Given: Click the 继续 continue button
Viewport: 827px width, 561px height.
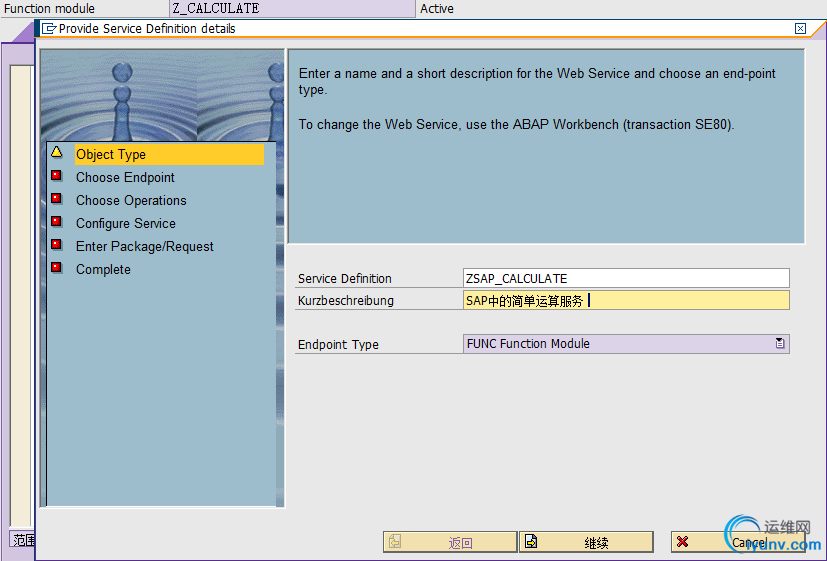Looking at the screenshot, I should [x=586, y=542].
